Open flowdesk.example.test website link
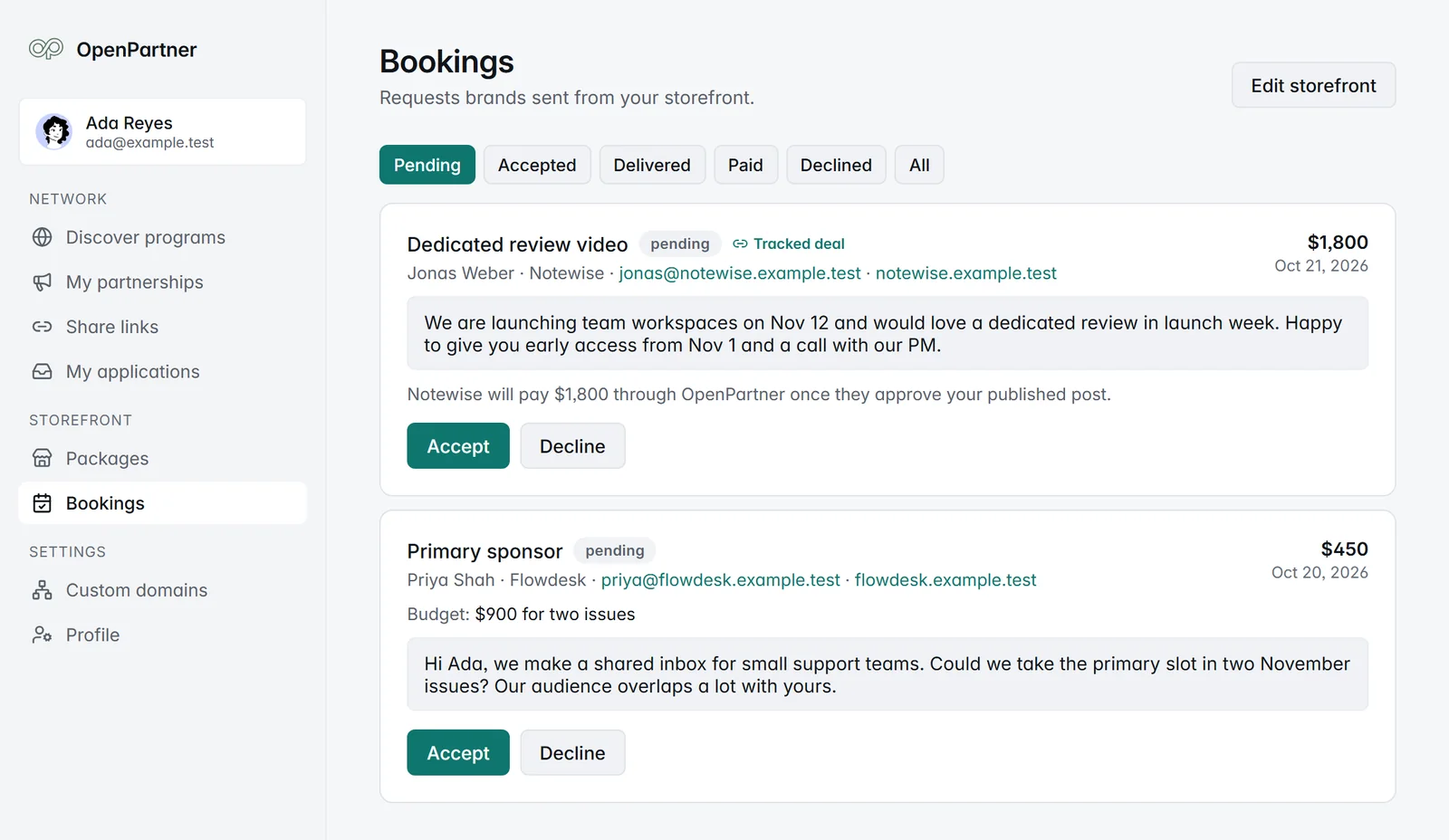 click(945, 580)
